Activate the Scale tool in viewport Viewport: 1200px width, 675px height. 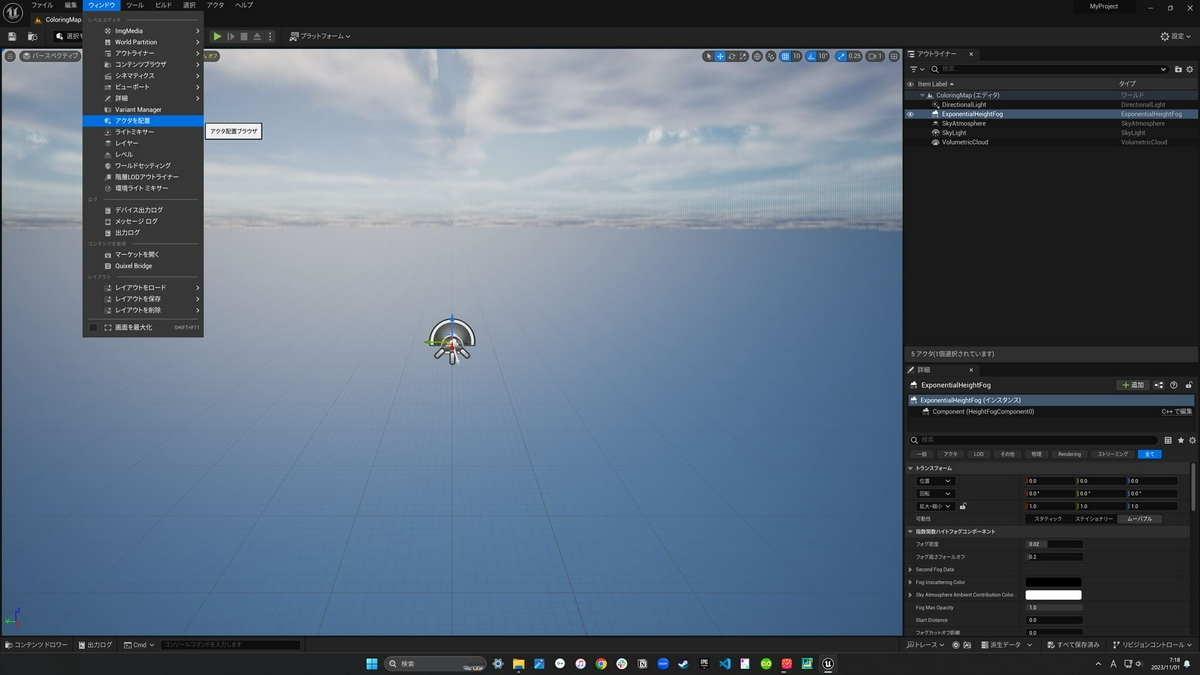click(743, 56)
